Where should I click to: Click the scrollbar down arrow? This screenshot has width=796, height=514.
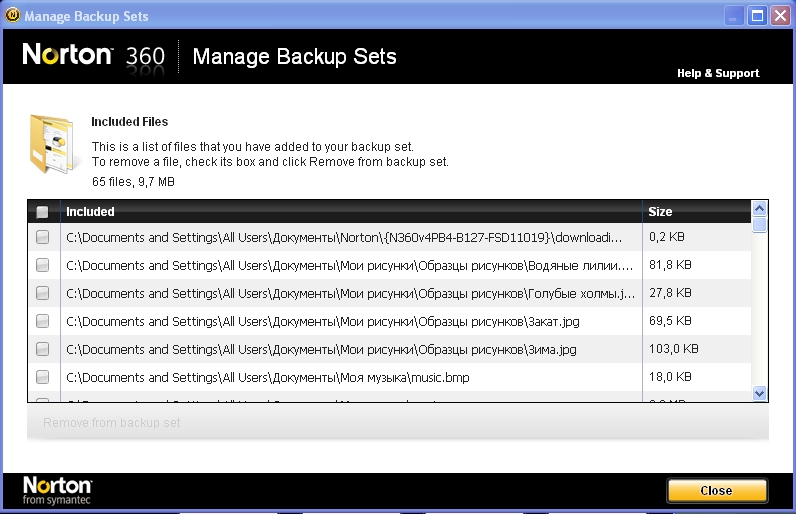(759, 393)
